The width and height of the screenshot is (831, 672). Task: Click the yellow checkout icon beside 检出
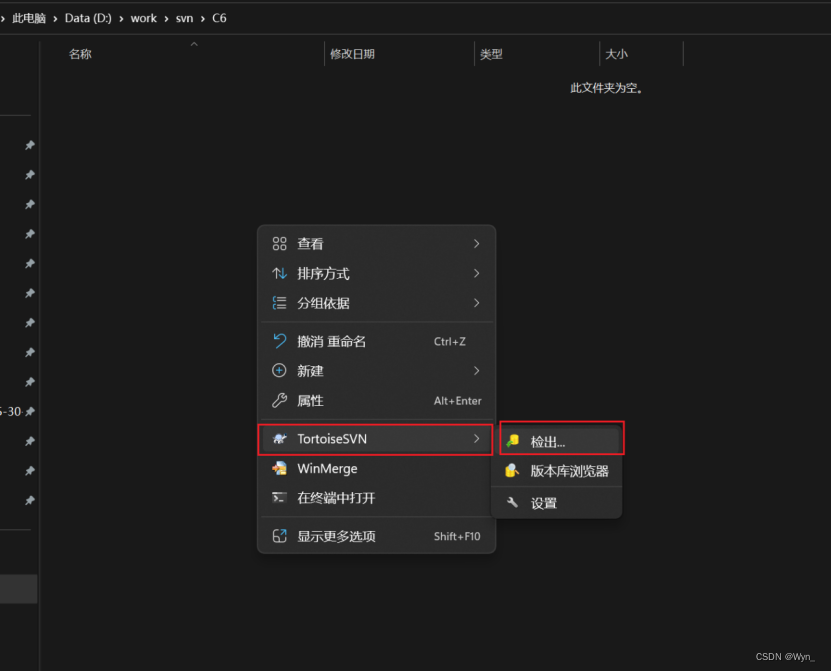[513, 438]
